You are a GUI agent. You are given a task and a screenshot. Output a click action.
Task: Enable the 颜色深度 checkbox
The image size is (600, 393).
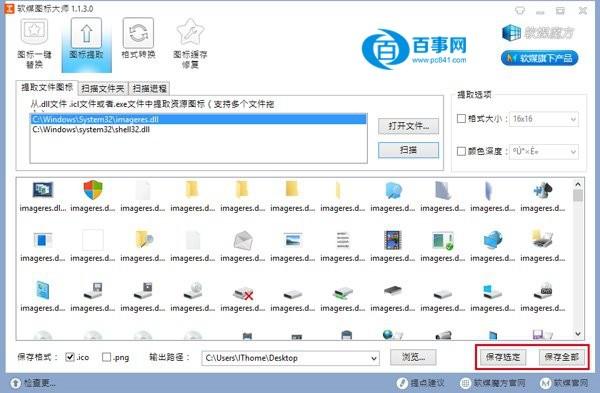click(x=461, y=151)
